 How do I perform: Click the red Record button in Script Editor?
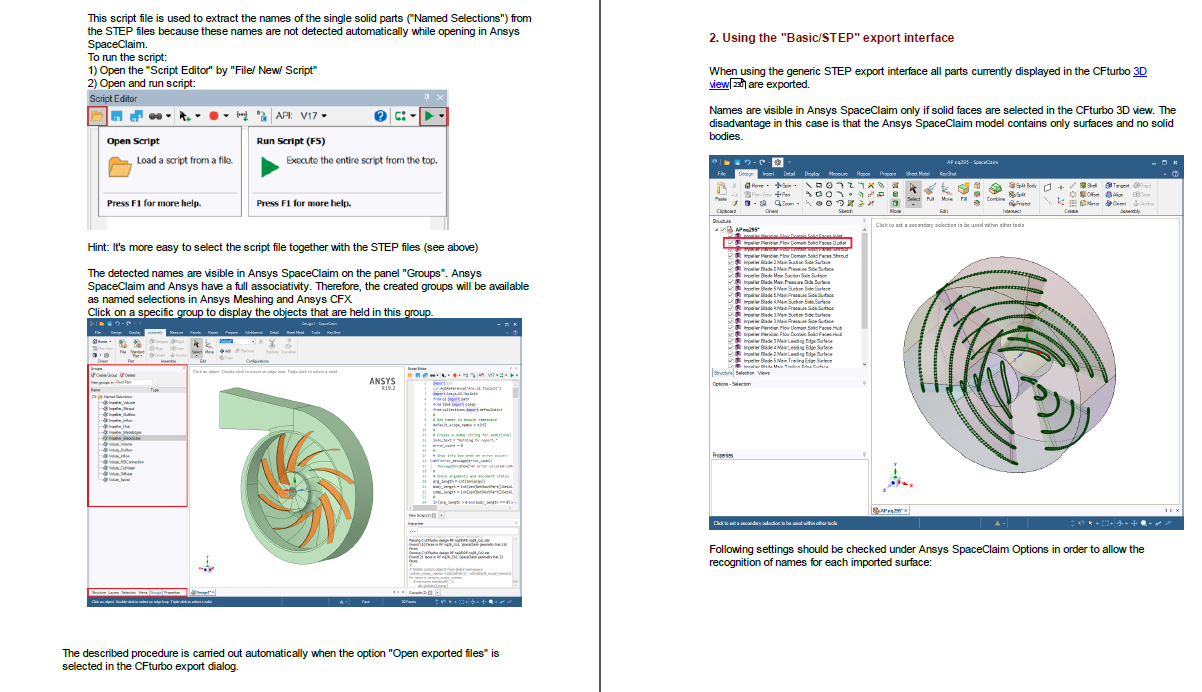pos(214,116)
